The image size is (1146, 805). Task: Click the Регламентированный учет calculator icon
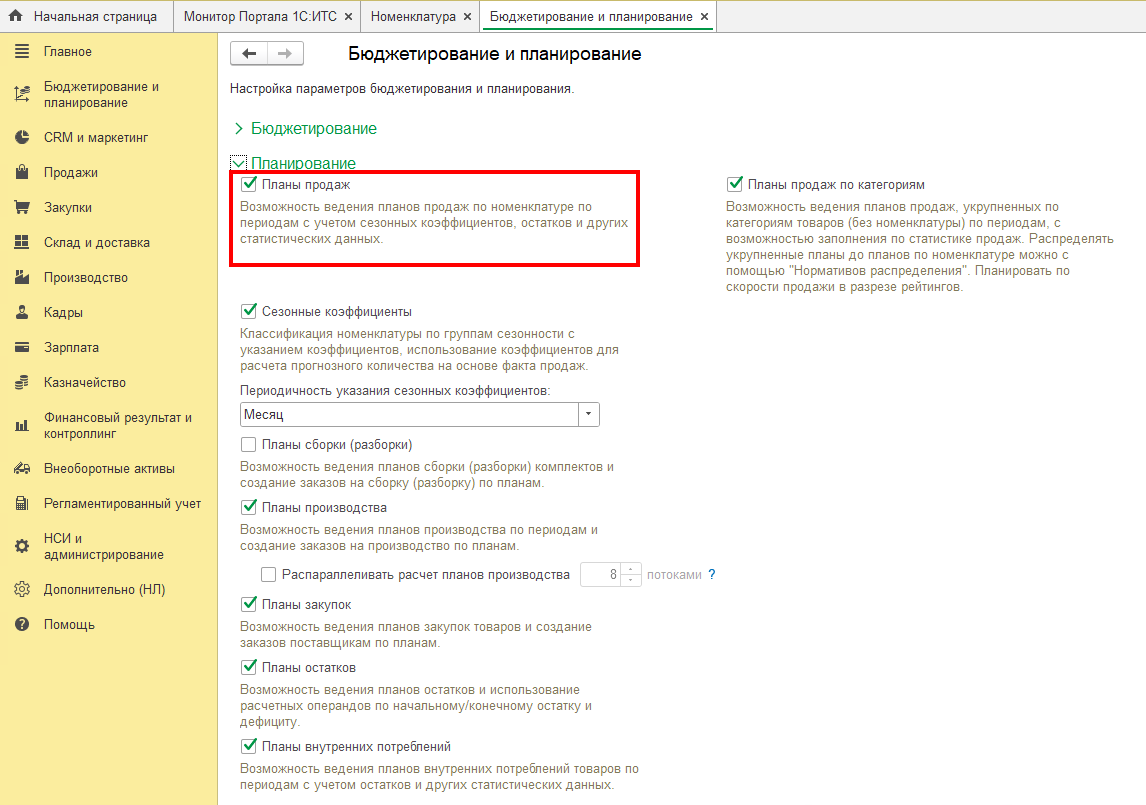tap(22, 503)
